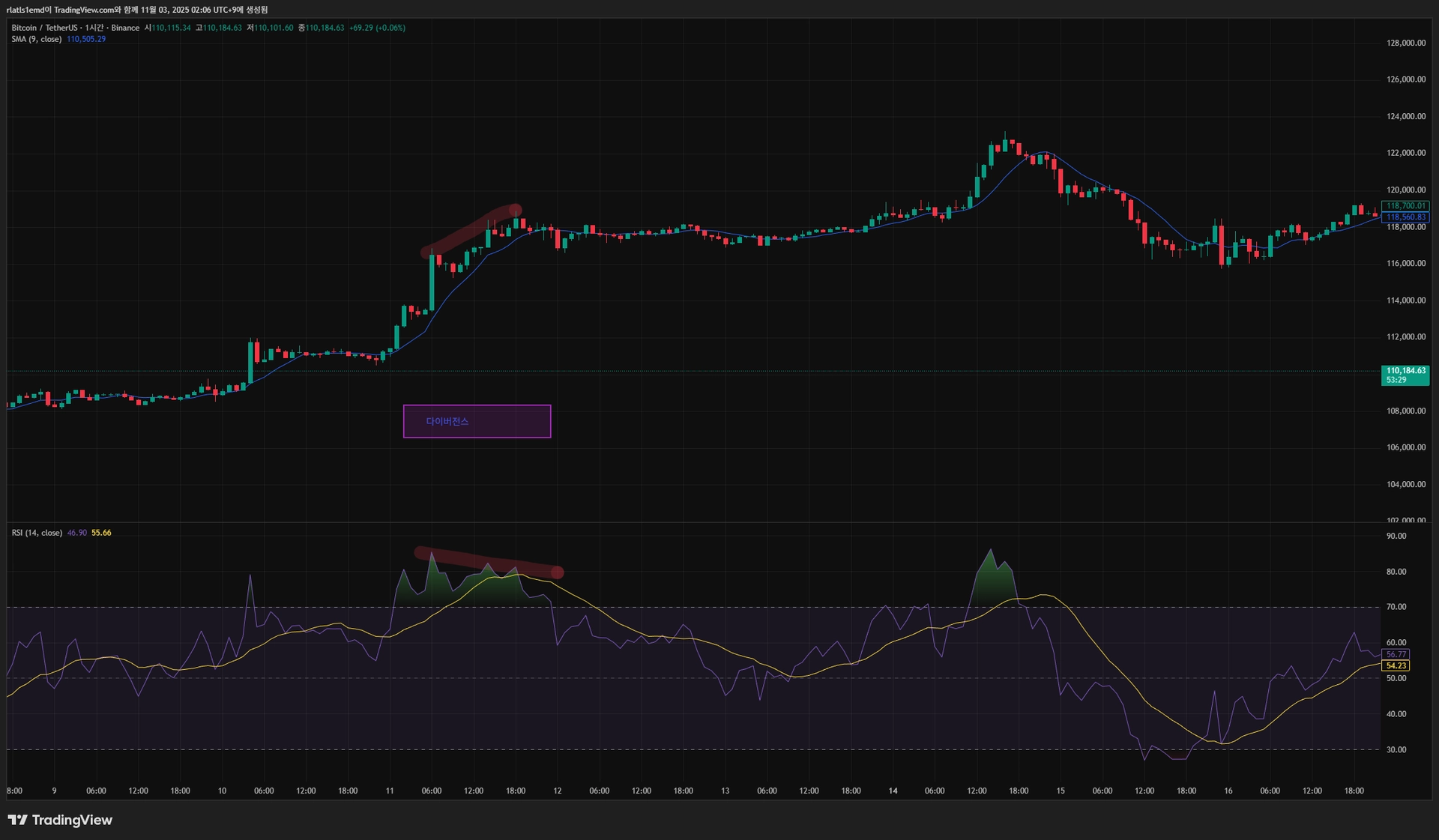Viewport: 1439px width, 840px height.
Task: Click the green change value +69.29 (+0.06%)
Action: 377,28
